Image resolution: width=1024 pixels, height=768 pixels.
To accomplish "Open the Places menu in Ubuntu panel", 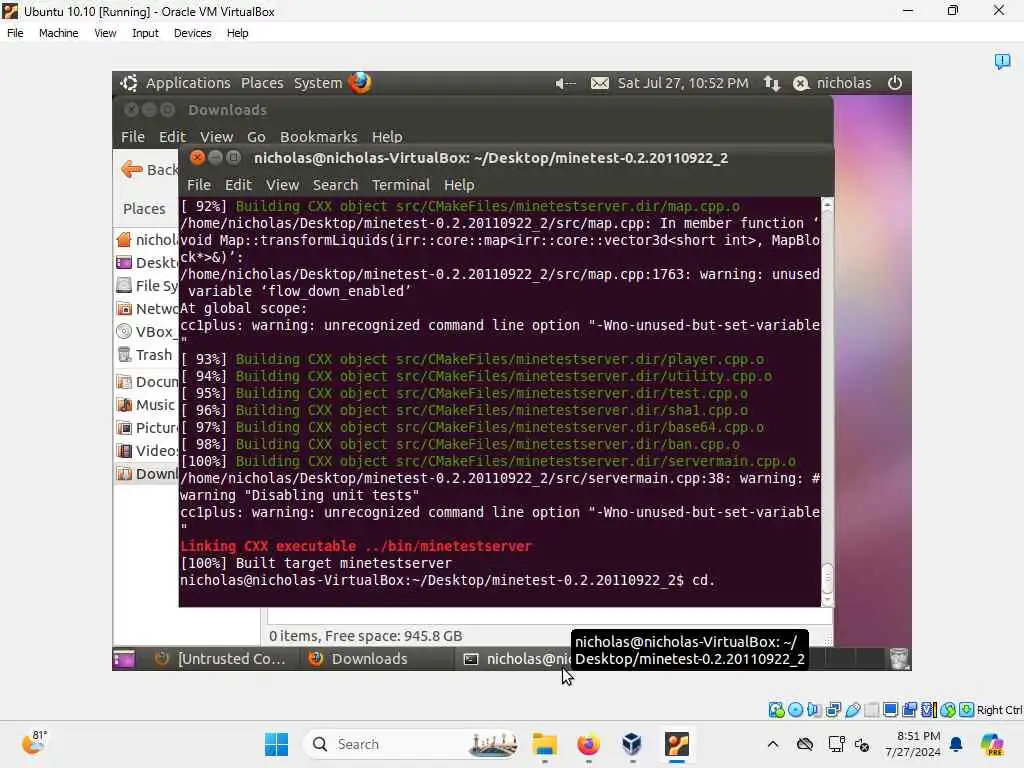I will pos(262,83).
